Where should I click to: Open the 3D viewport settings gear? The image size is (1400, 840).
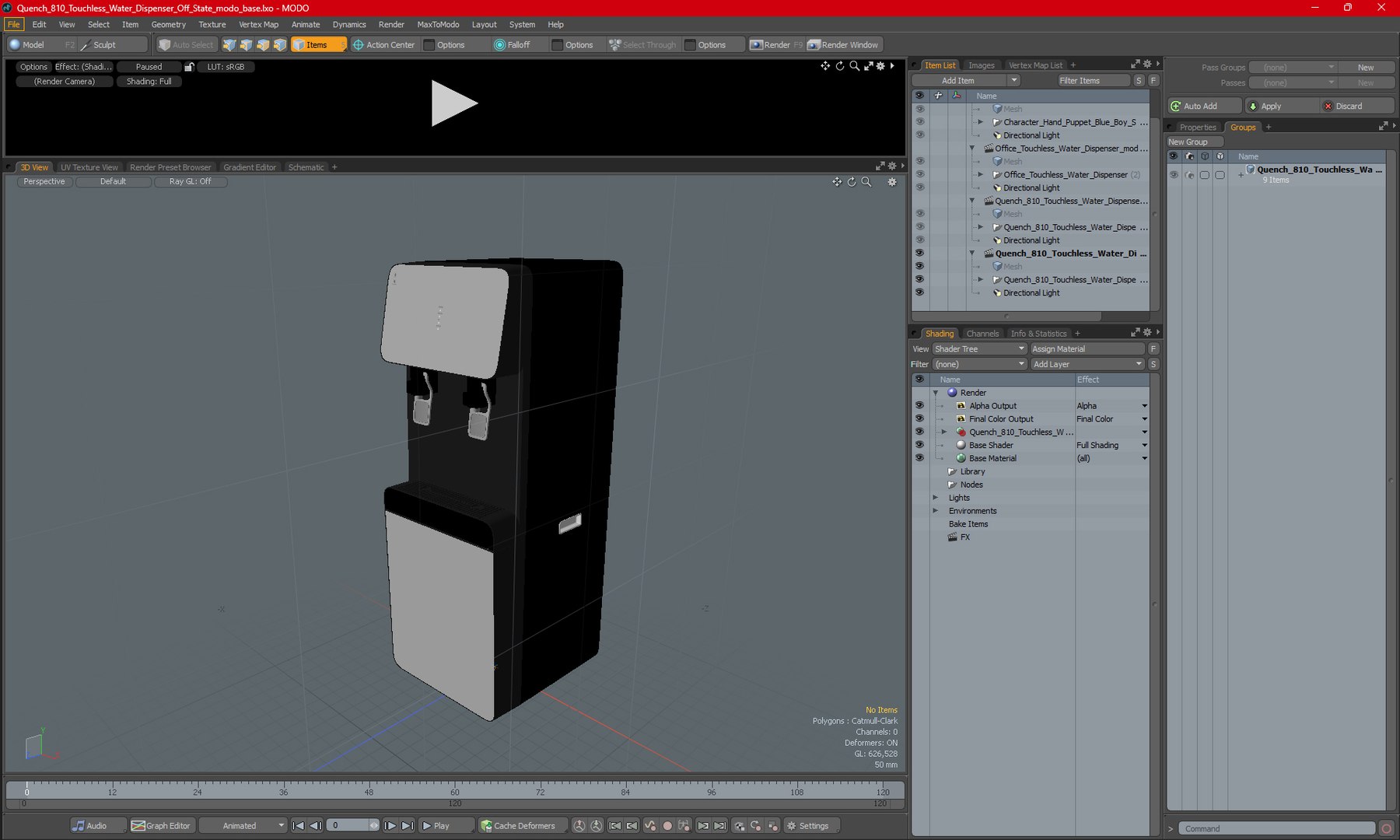point(892,182)
